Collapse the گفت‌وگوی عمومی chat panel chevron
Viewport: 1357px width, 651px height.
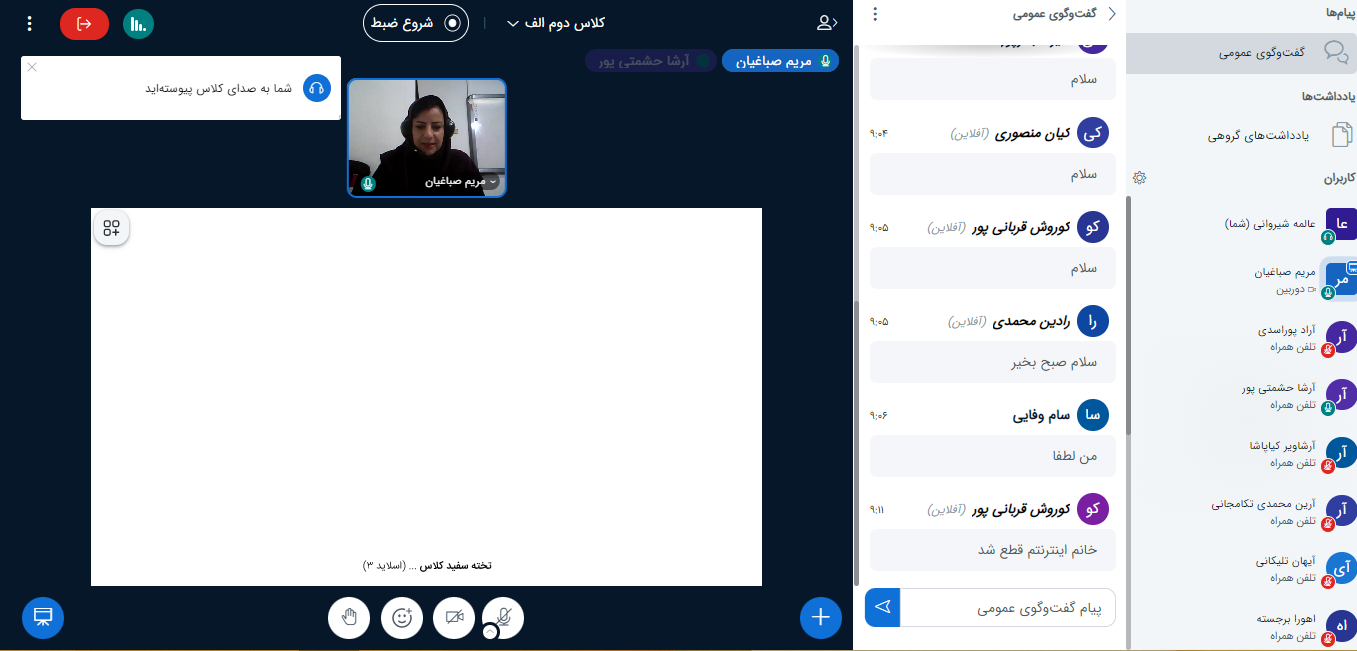(x=1110, y=14)
